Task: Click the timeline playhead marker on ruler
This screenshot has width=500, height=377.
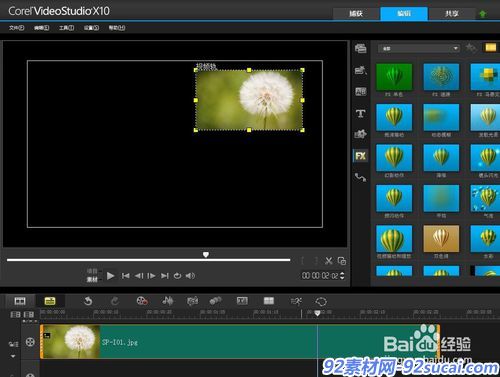Action: click(x=317, y=313)
